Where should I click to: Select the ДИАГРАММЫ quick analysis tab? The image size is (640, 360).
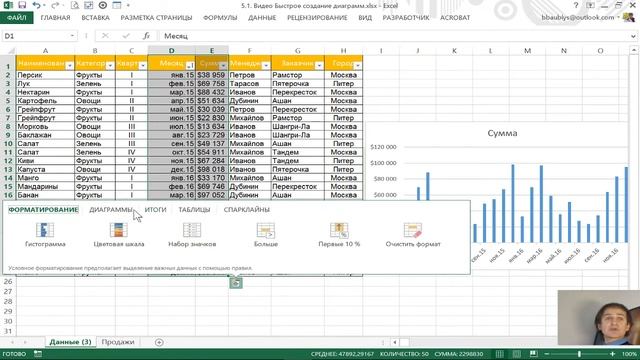[111, 210]
